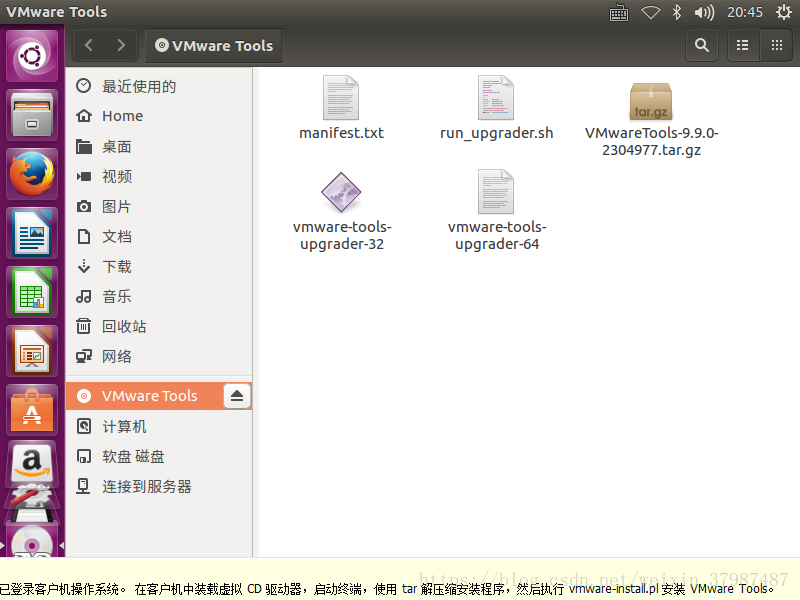Select VMware Tools disc in sidebar

[x=144, y=396]
